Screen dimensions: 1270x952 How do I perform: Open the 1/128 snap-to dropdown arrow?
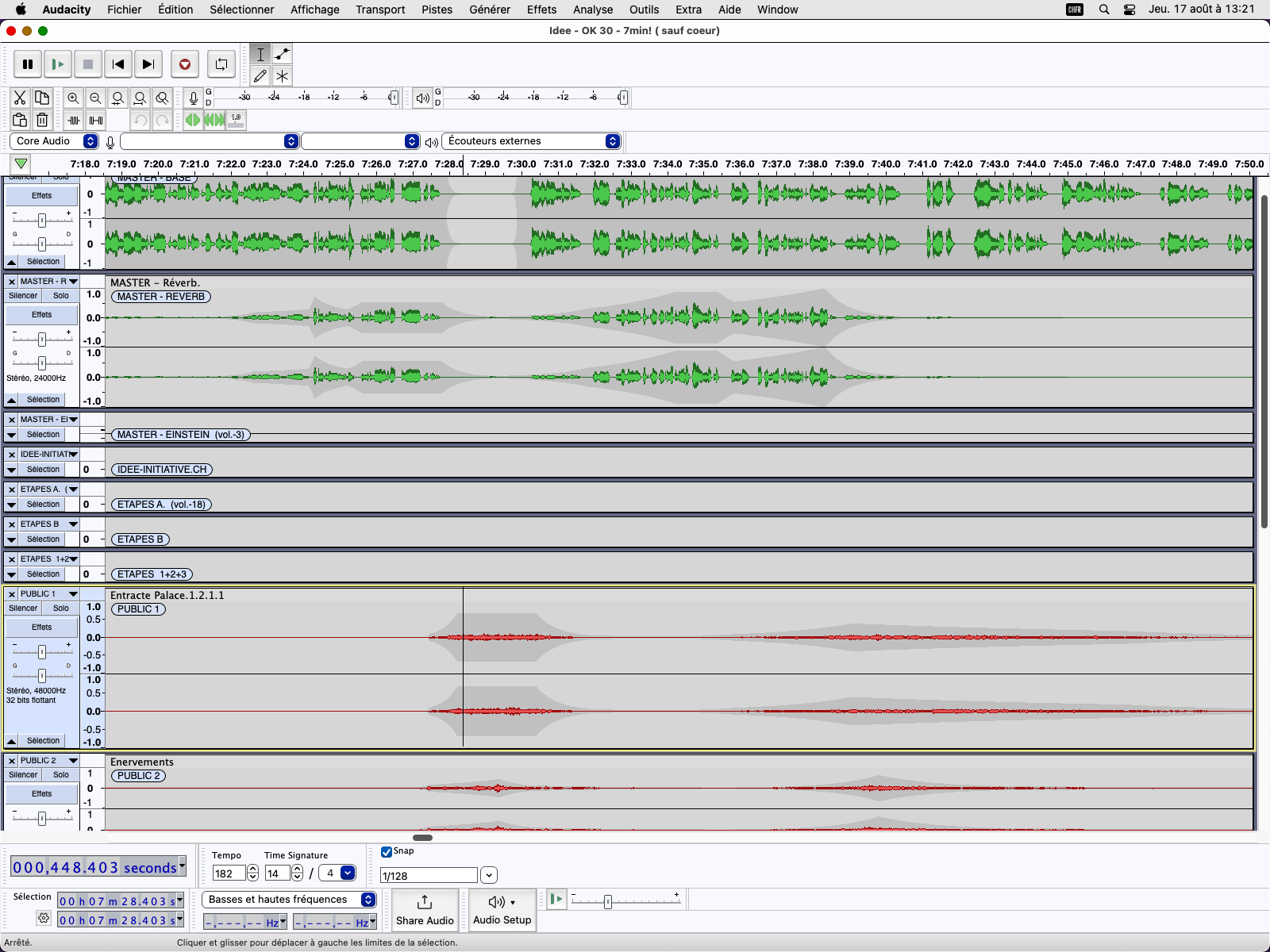(489, 876)
